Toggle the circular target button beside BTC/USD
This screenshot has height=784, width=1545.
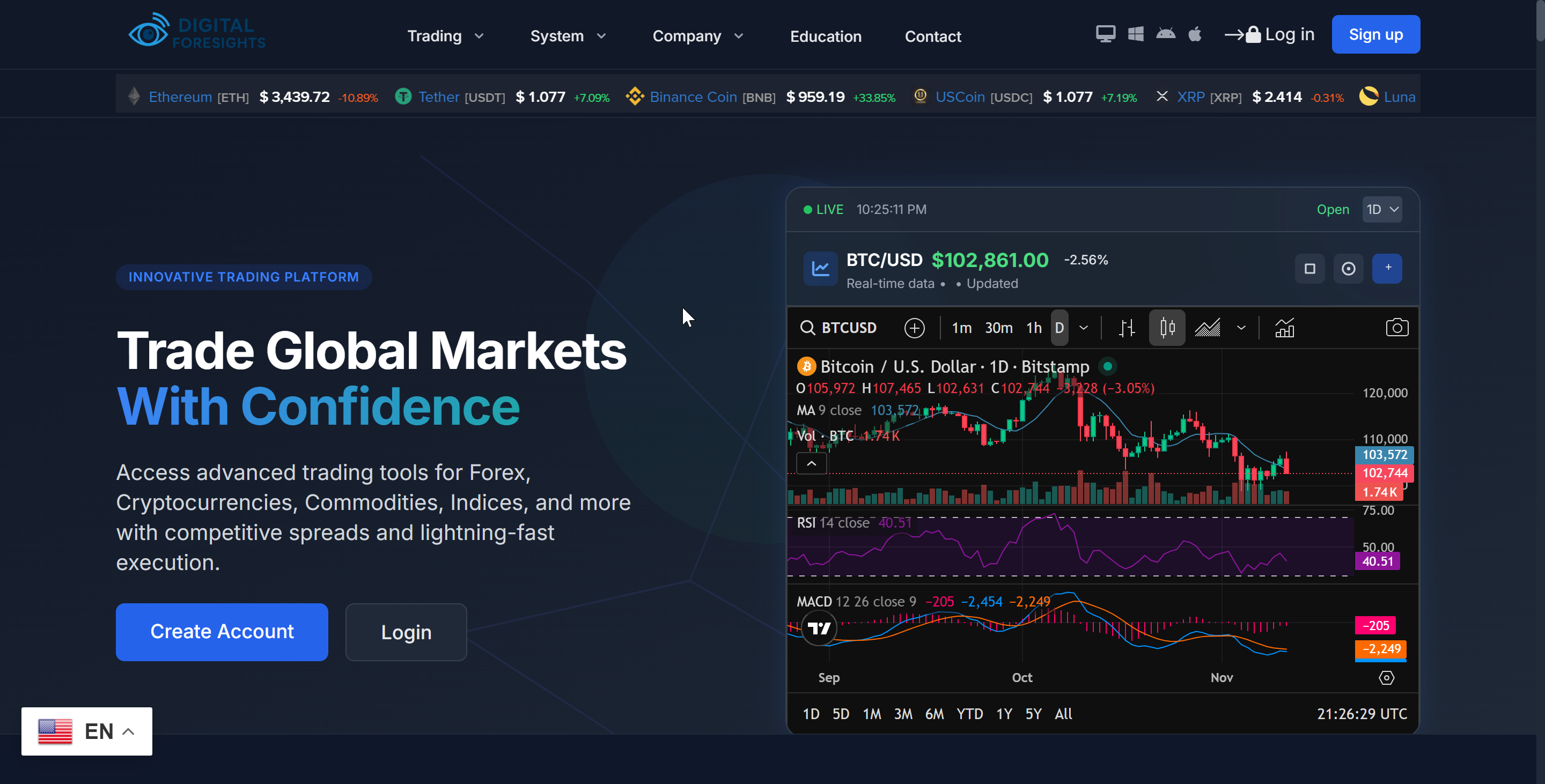pos(1348,269)
